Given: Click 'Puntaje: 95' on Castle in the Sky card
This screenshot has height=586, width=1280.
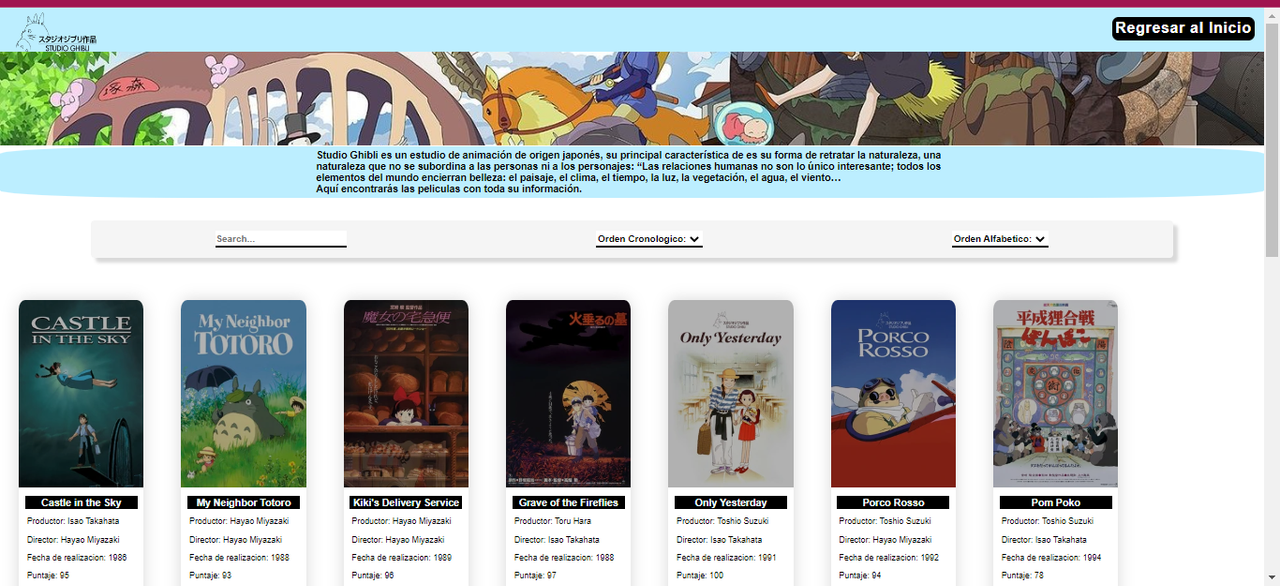Looking at the screenshot, I should point(49,576).
